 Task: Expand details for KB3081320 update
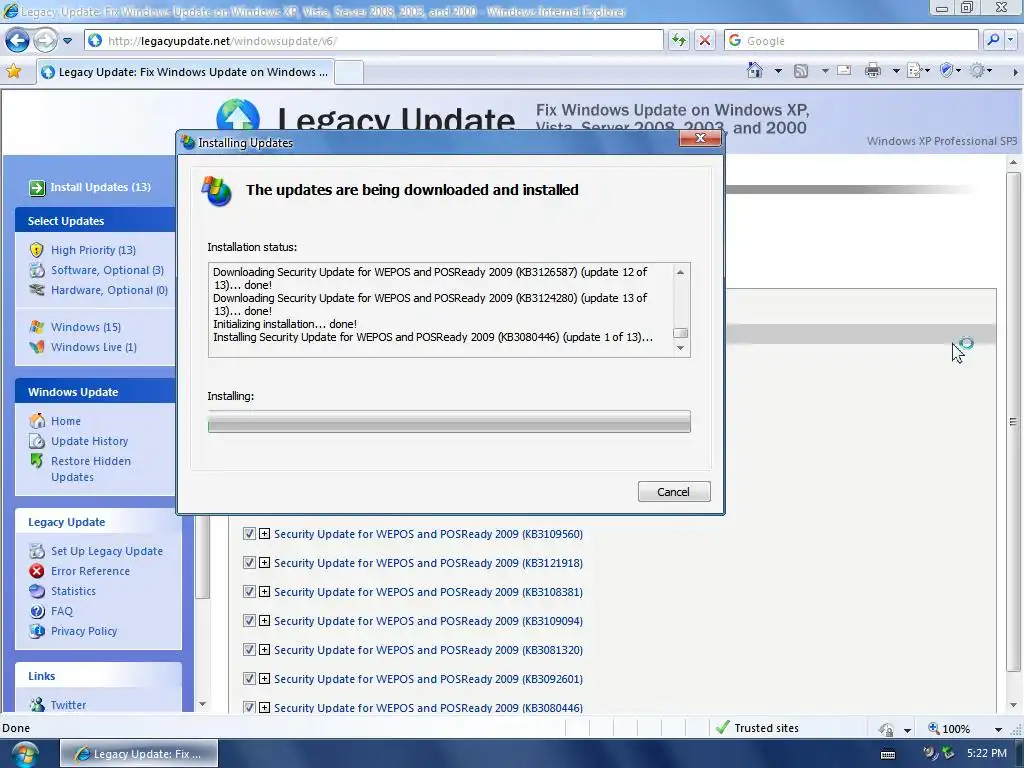[264, 650]
